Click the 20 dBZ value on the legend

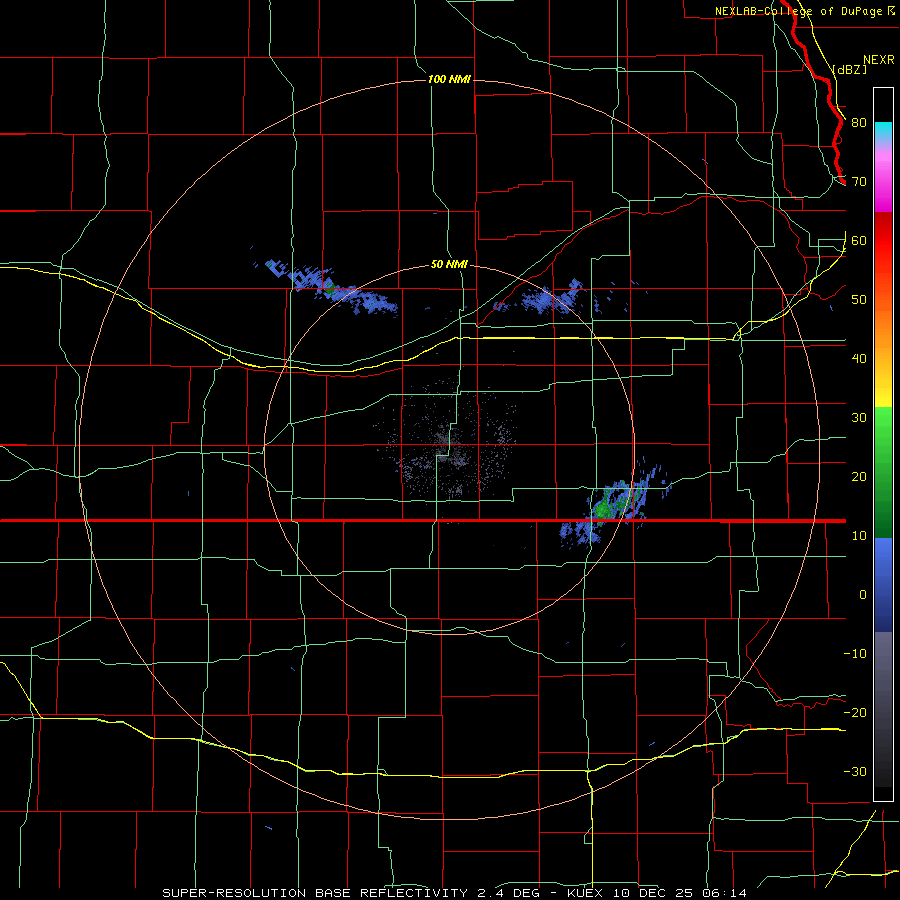[859, 476]
